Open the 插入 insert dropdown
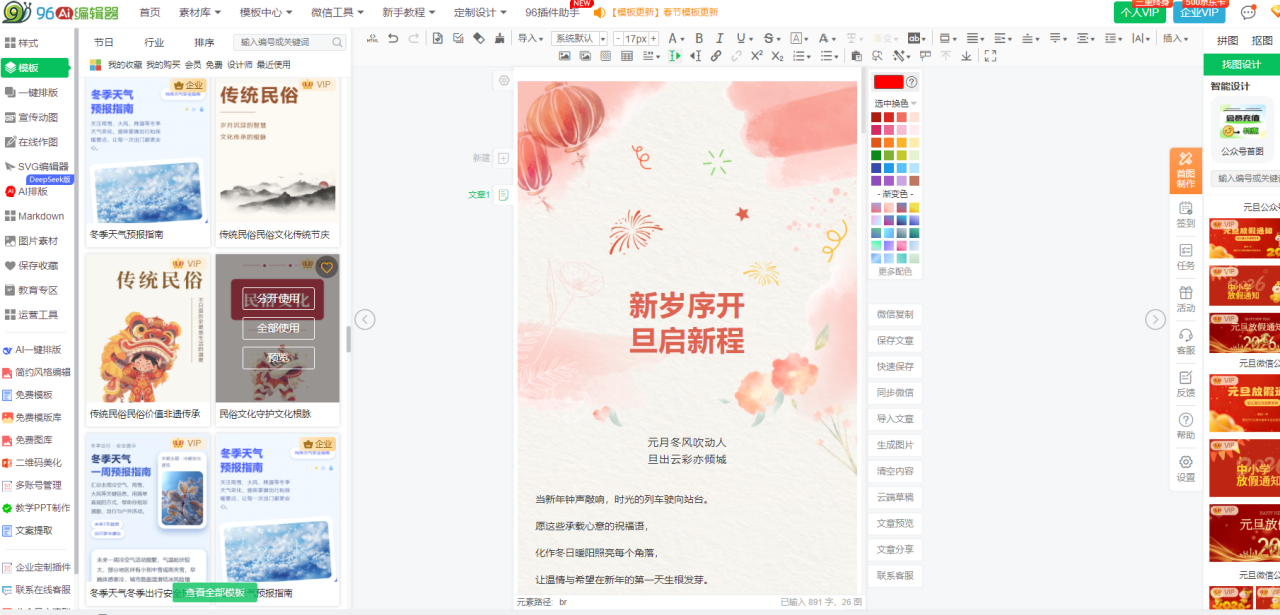The height and width of the screenshot is (615, 1280). point(1175,39)
